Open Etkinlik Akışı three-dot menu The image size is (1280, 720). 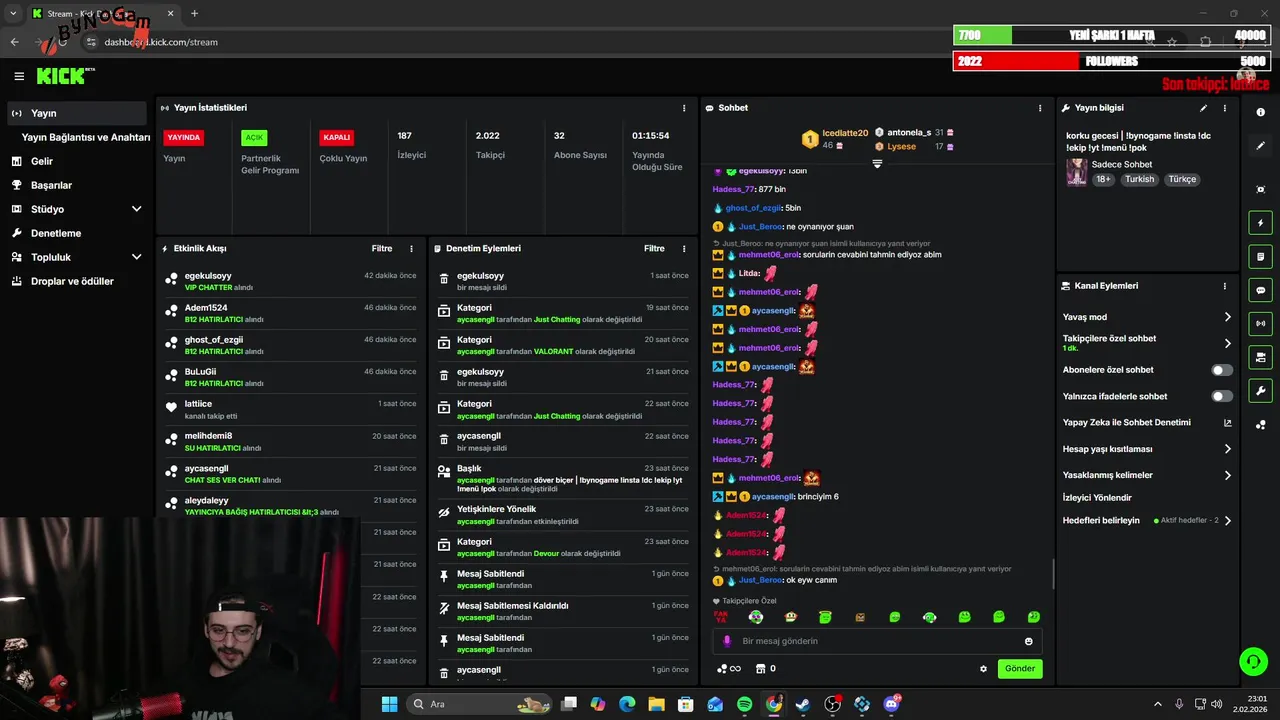(411, 248)
